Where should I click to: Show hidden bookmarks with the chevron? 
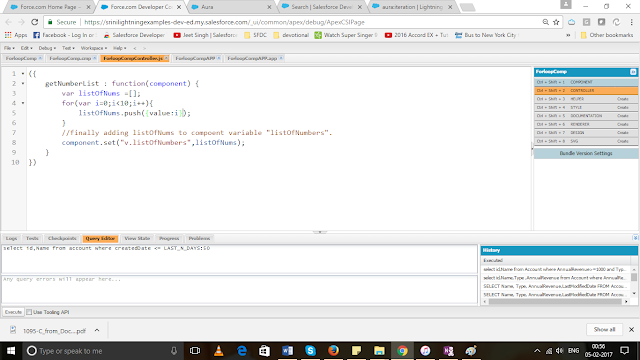coord(568,35)
